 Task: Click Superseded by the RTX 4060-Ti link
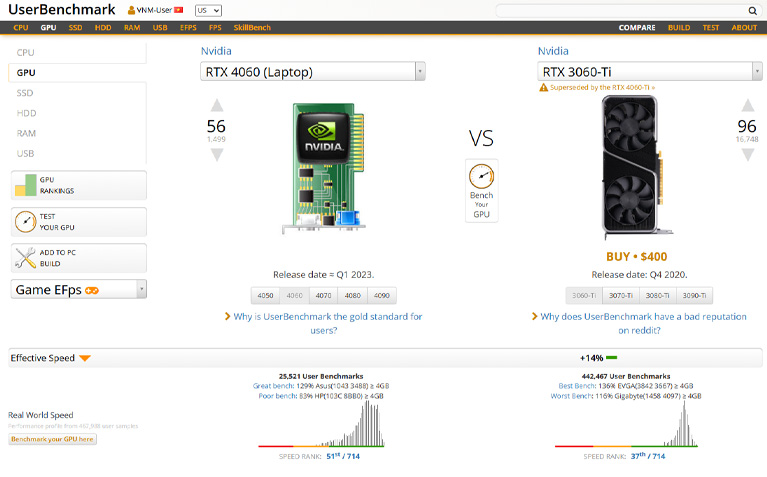(x=602, y=88)
